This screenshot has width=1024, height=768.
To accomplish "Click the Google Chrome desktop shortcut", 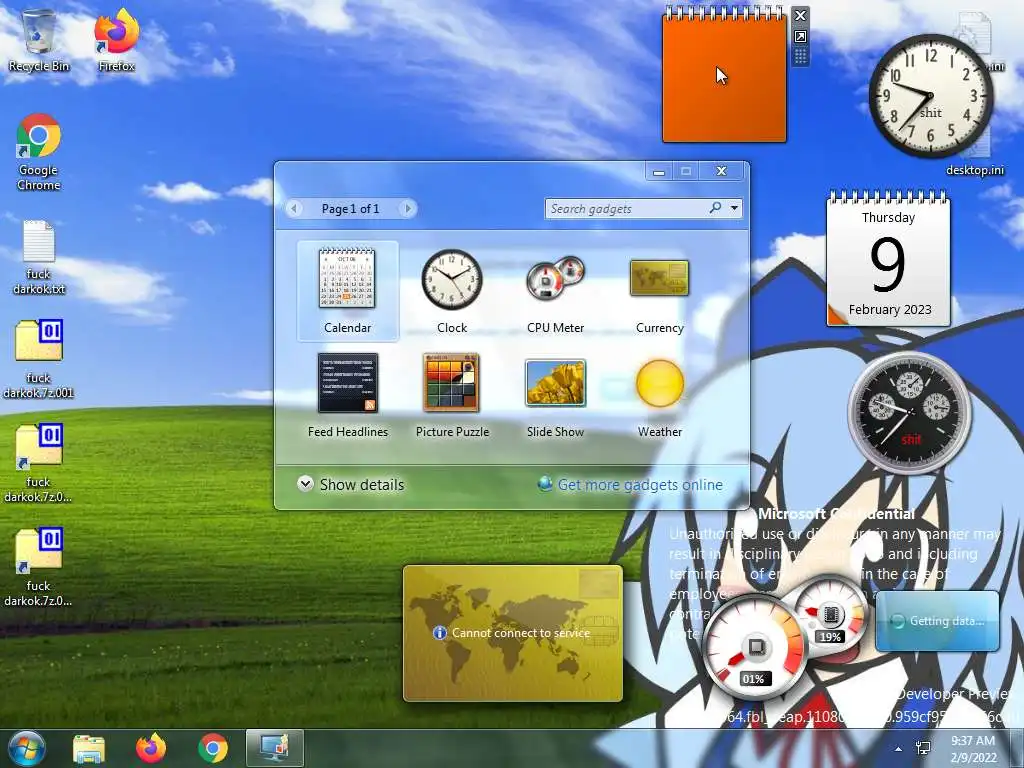I will pyautogui.click(x=39, y=152).
